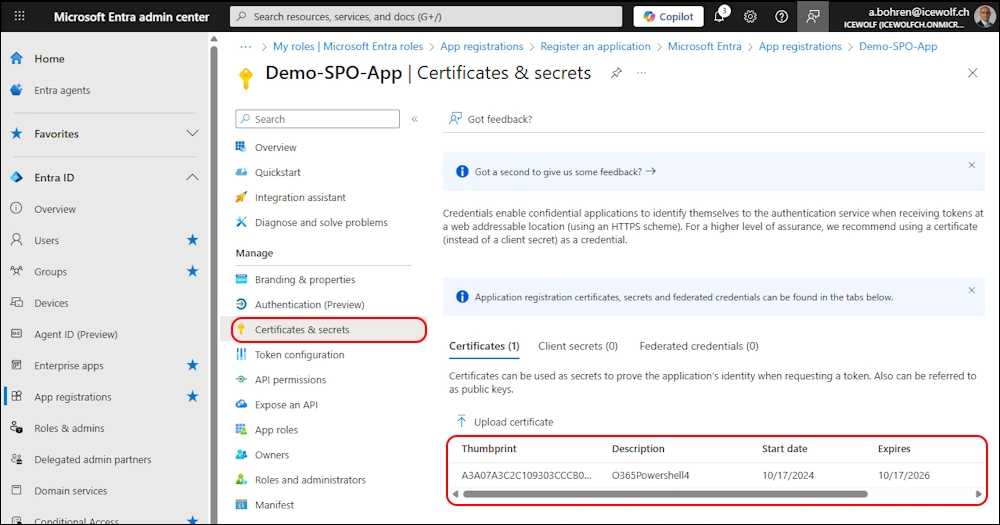1000x525 pixels.
Task: Collapse the Entra ID section
Action: pos(193,177)
